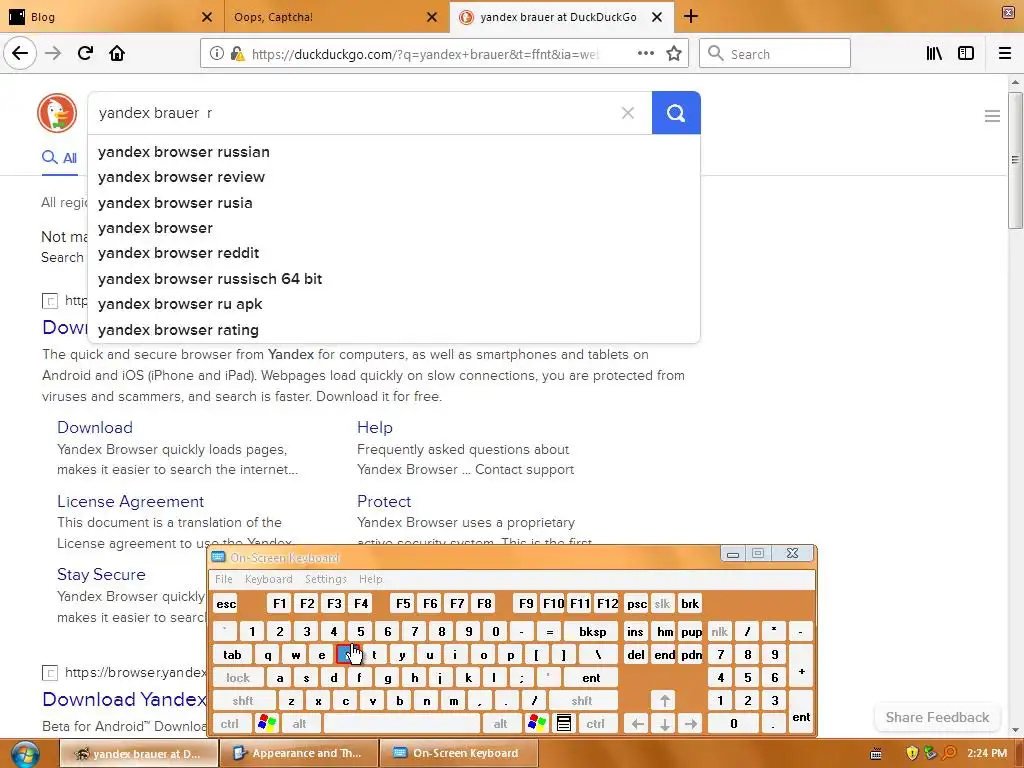Toggle the Firefox sidebar icon
The width and height of the screenshot is (1024, 768).
tap(966, 54)
